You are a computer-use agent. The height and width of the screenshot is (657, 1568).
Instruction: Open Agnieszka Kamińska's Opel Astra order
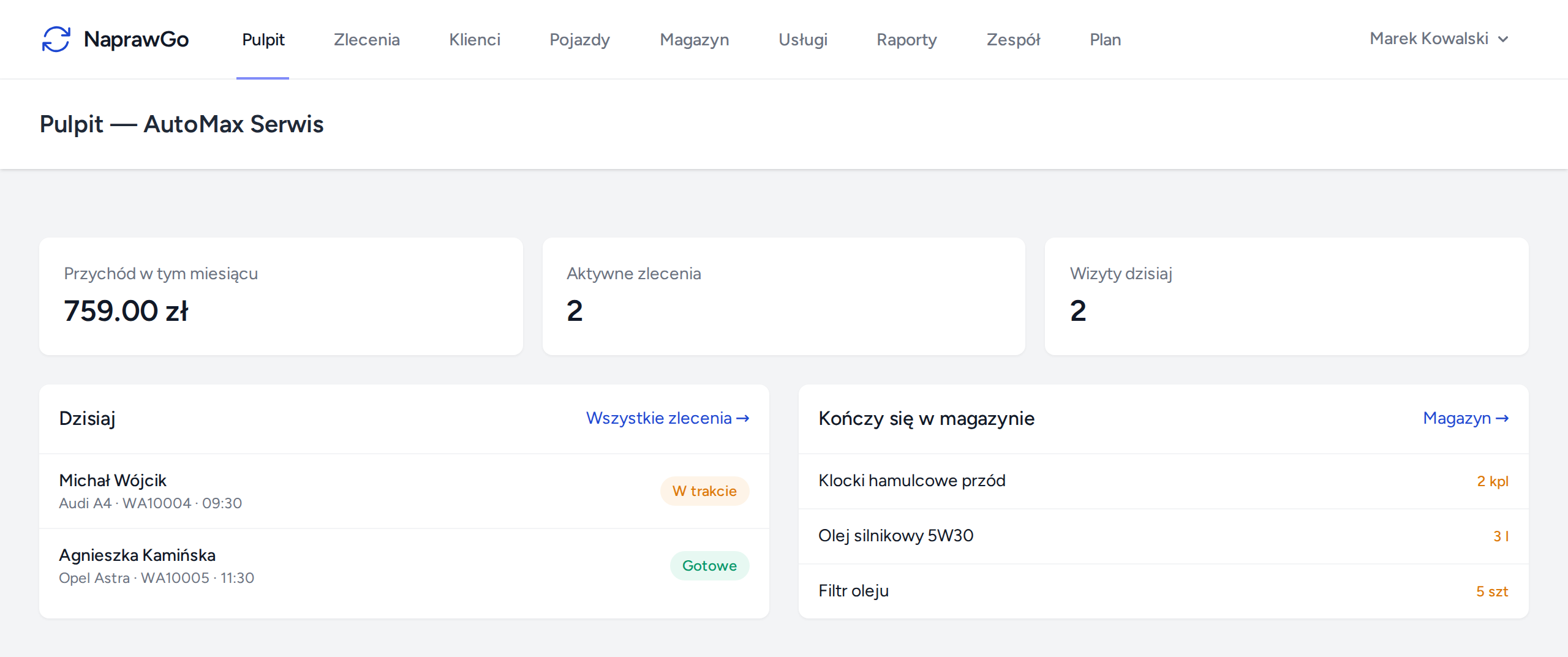pyautogui.click(x=404, y=566)
